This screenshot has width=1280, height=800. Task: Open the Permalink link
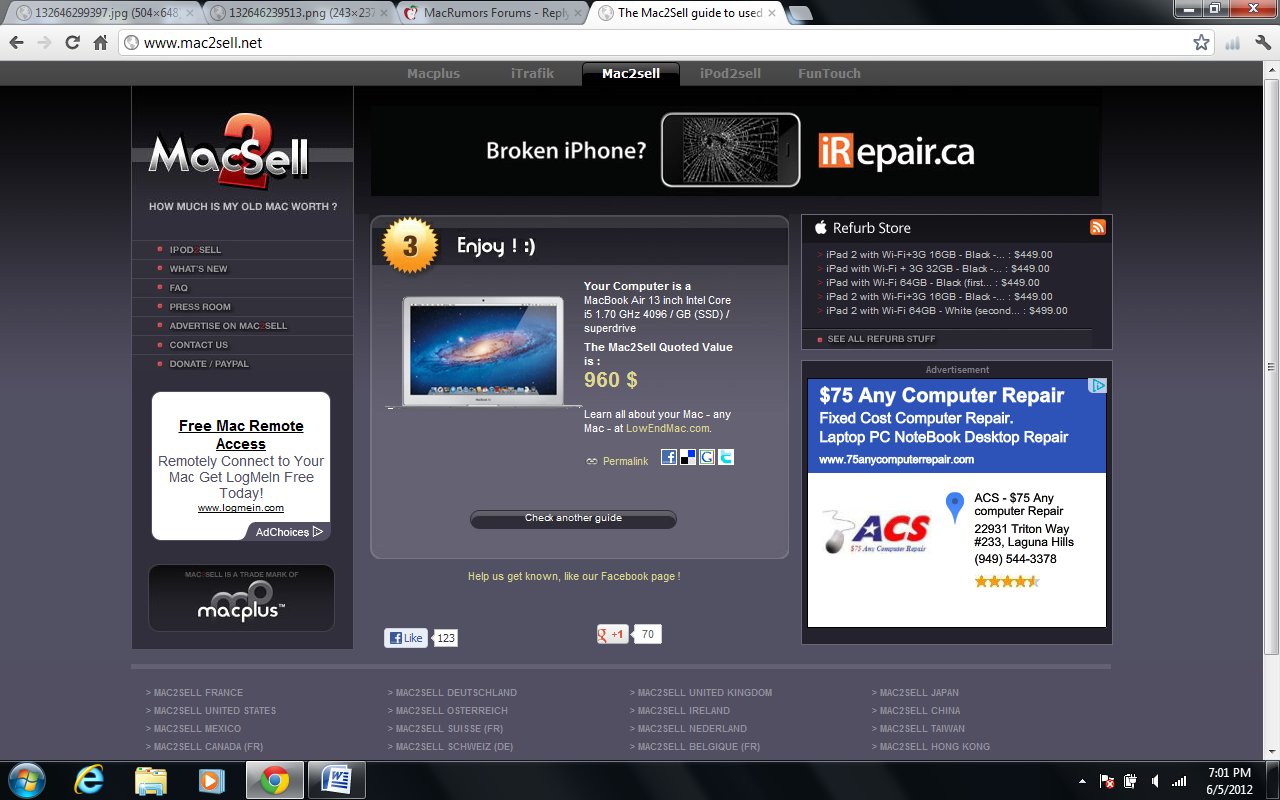click(625, 461)
